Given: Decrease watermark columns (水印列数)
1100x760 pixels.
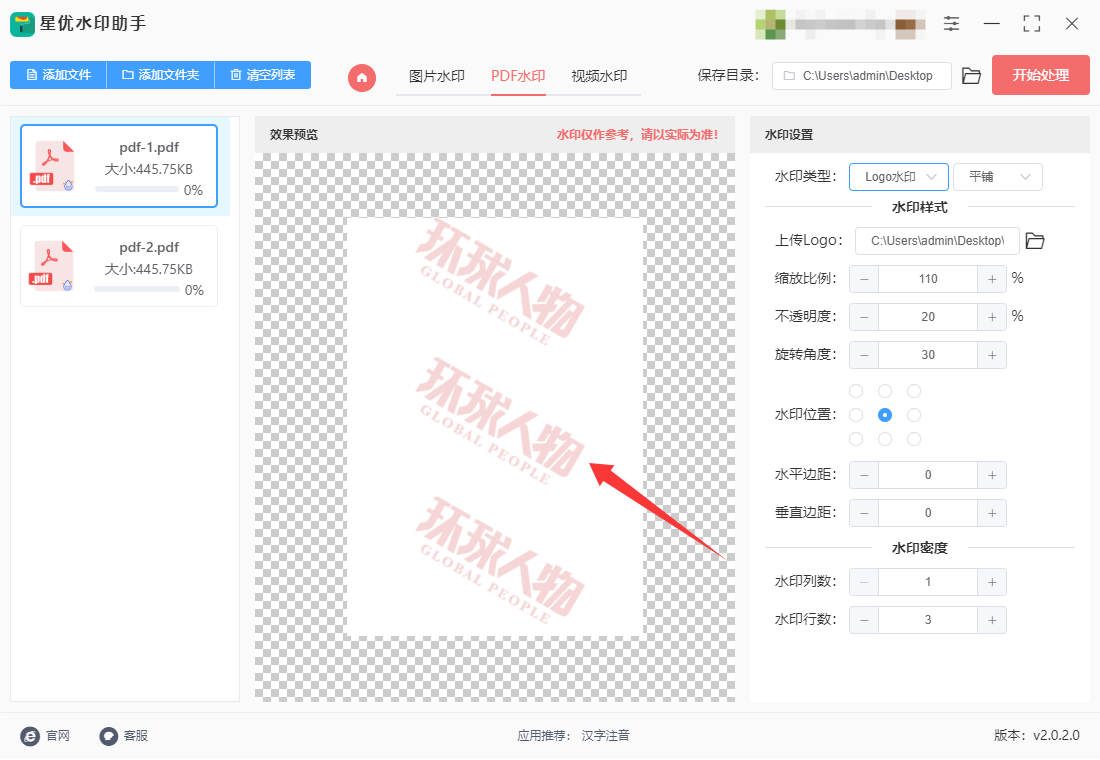Looking at the screenshot, I should [x=864, y=582].
